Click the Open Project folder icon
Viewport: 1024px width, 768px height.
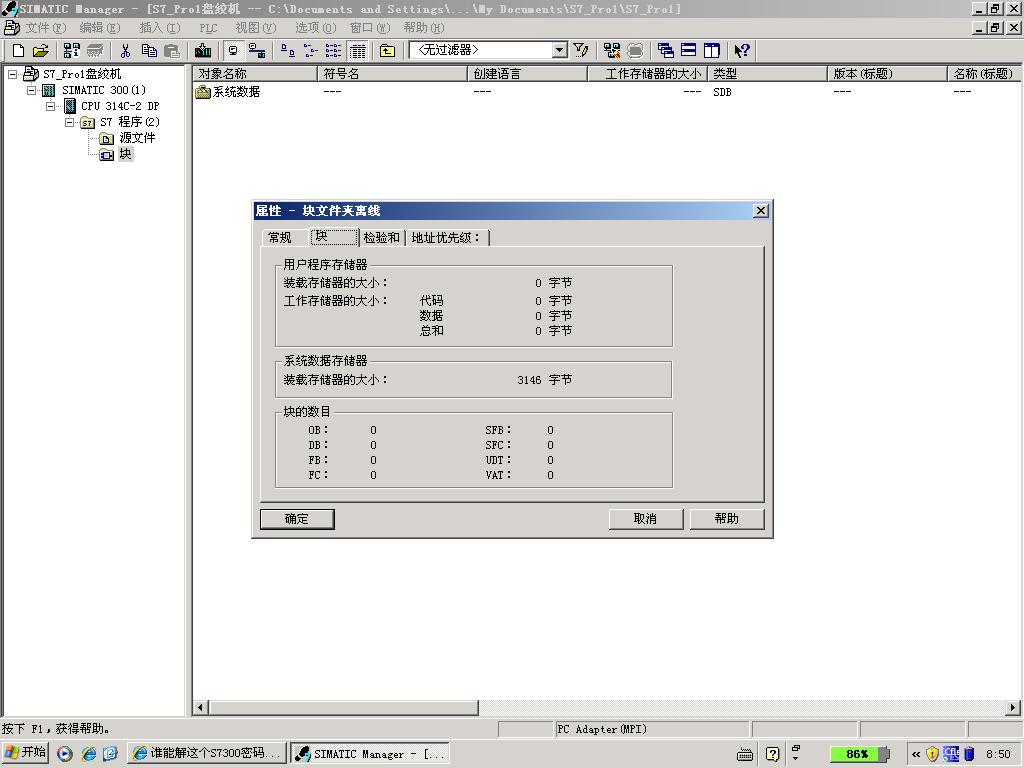(41, 50)
